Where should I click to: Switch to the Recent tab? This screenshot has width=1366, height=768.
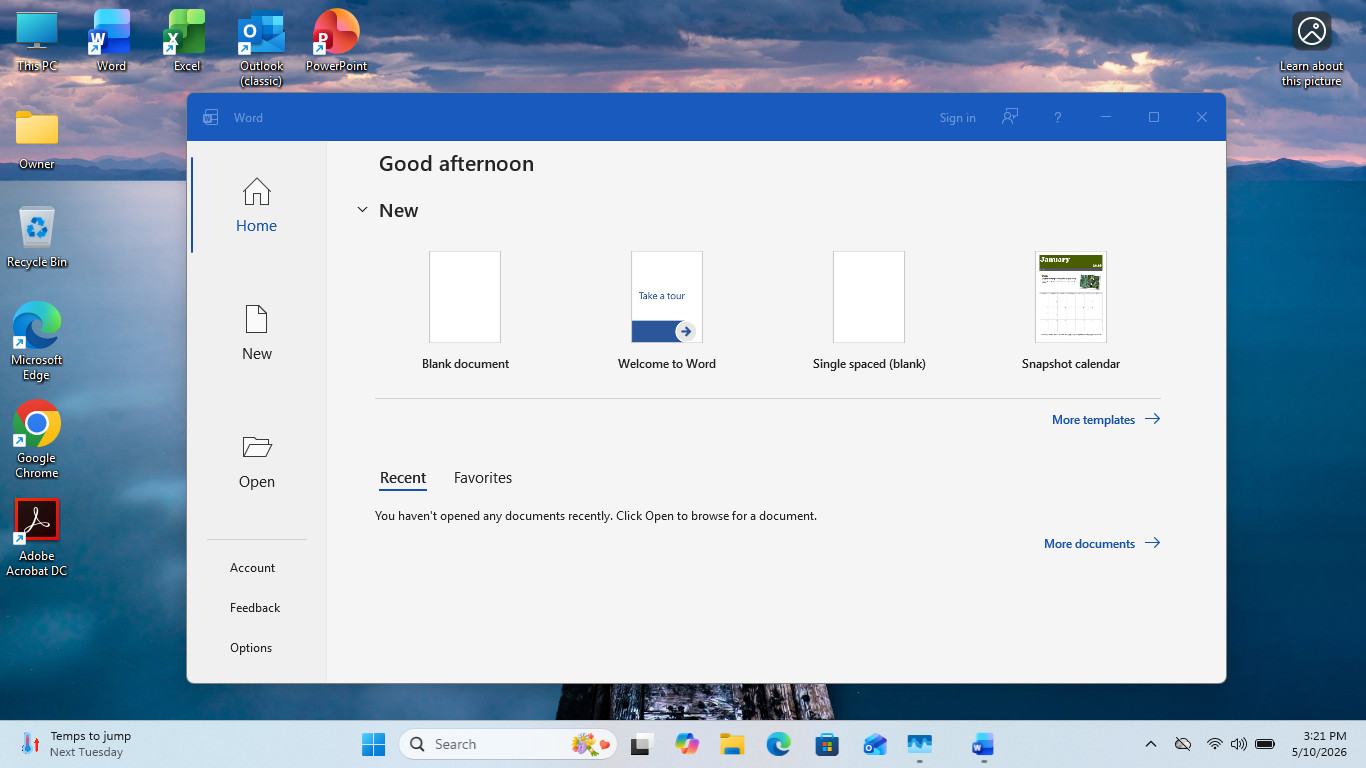pos(403,478)
